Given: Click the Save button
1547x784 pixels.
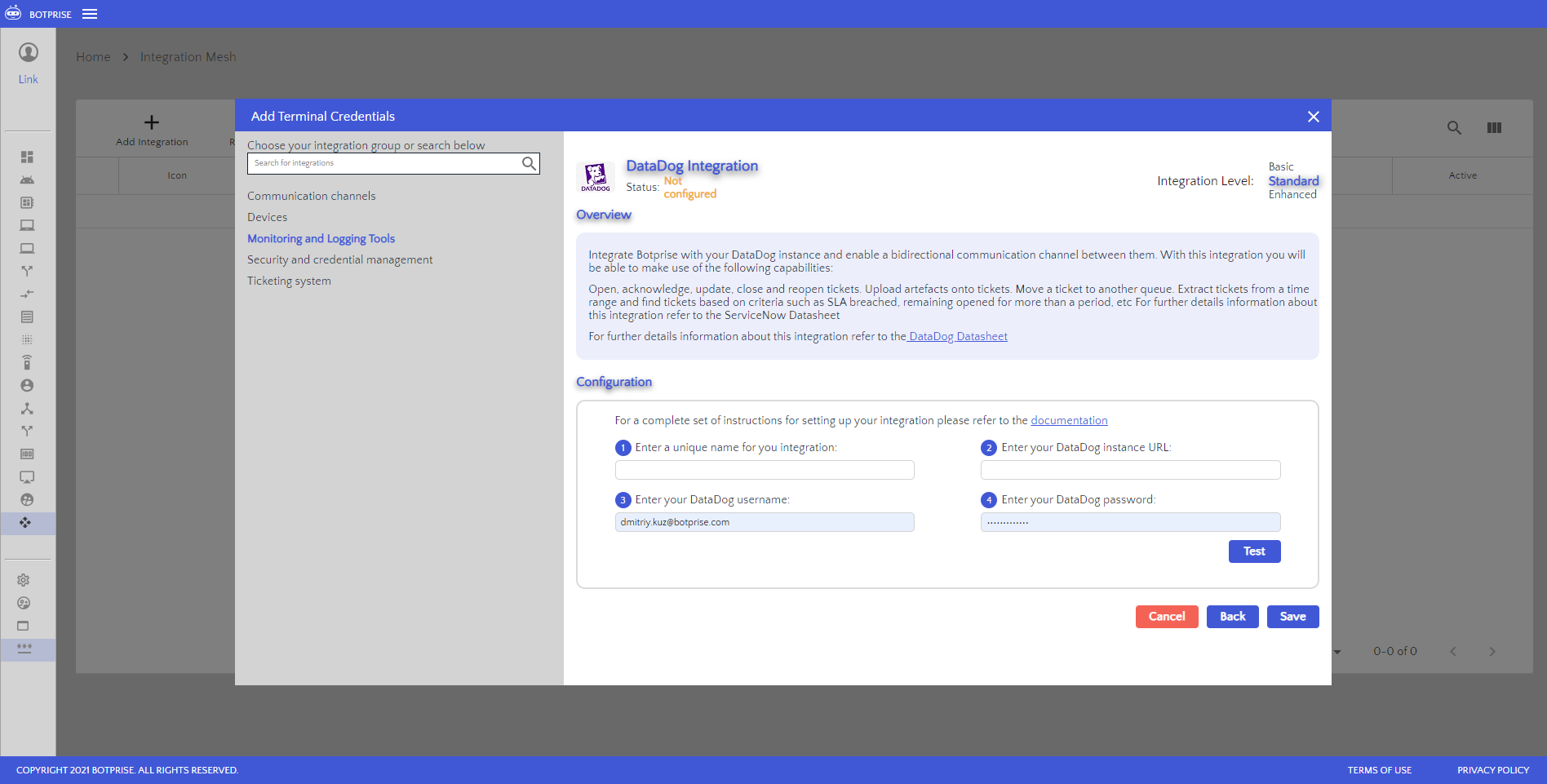Looking at the screenshot, I should [x=1292, y=617].
